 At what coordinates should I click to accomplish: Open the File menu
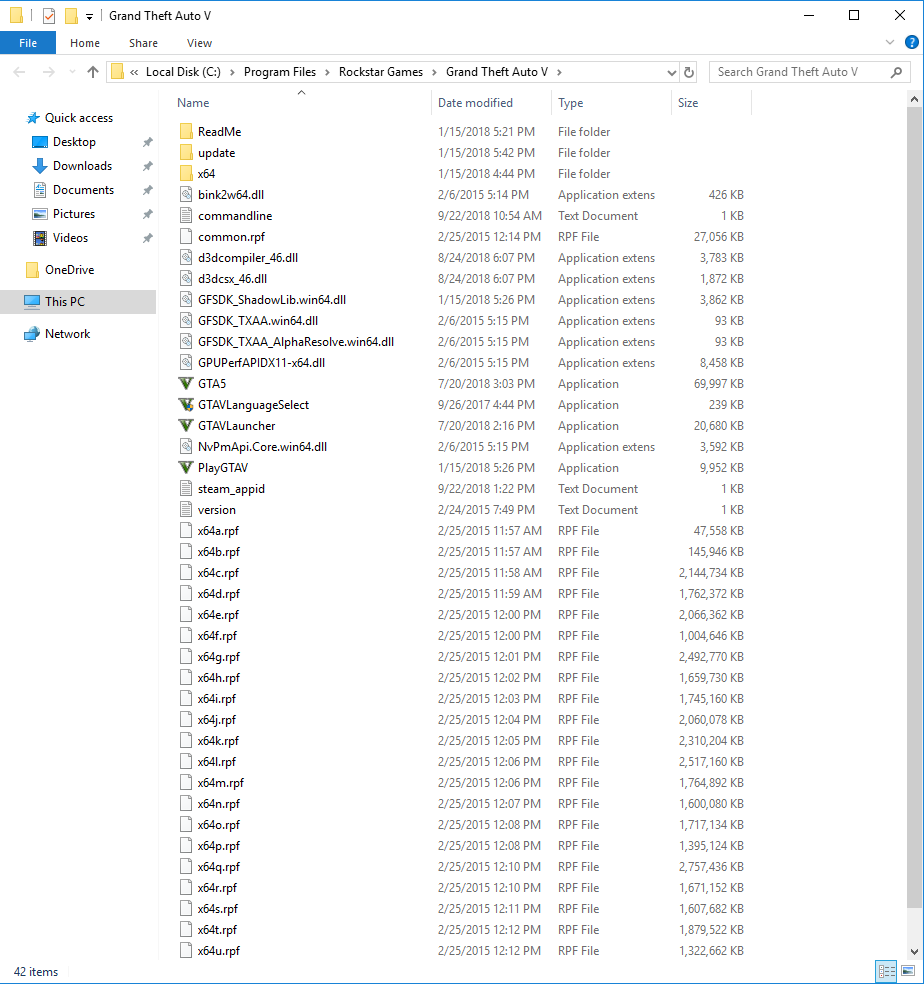pos(28,43)
